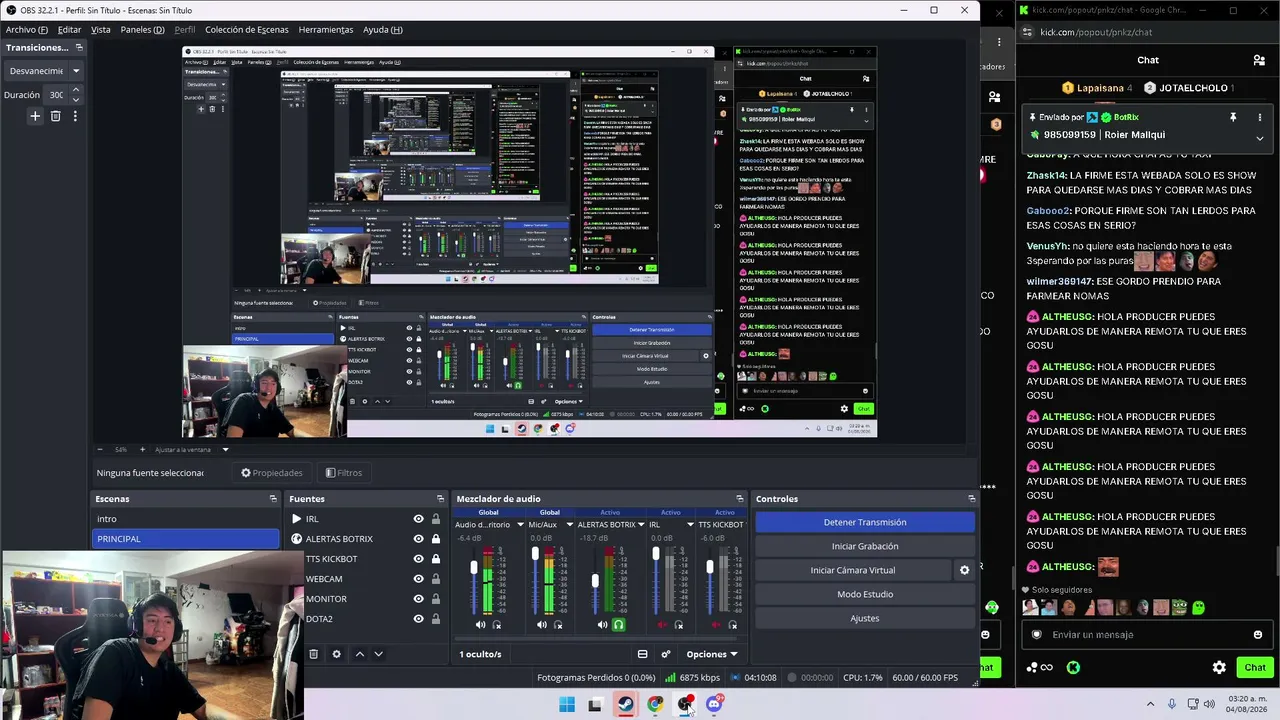
Task: Expand the pinned message chevron in chat
Action: [1259, 138]
